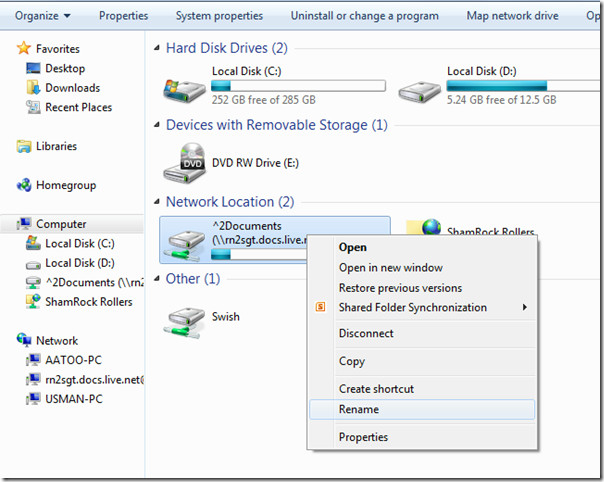Expand the Shared Folder Synchronization submenu arrow
This screenshot has height=482, width=604.
click(x=525, y=308)
